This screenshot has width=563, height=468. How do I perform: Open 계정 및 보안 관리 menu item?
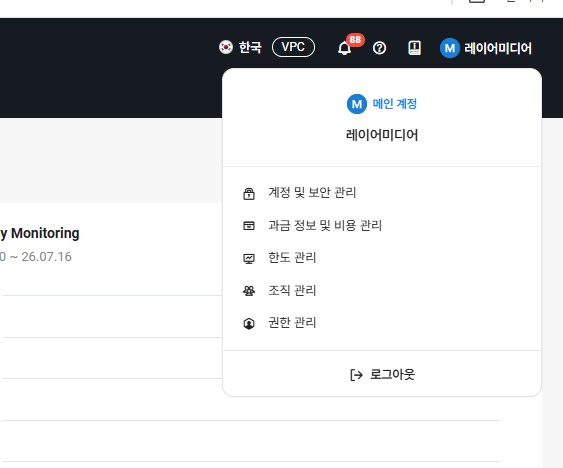312,193
